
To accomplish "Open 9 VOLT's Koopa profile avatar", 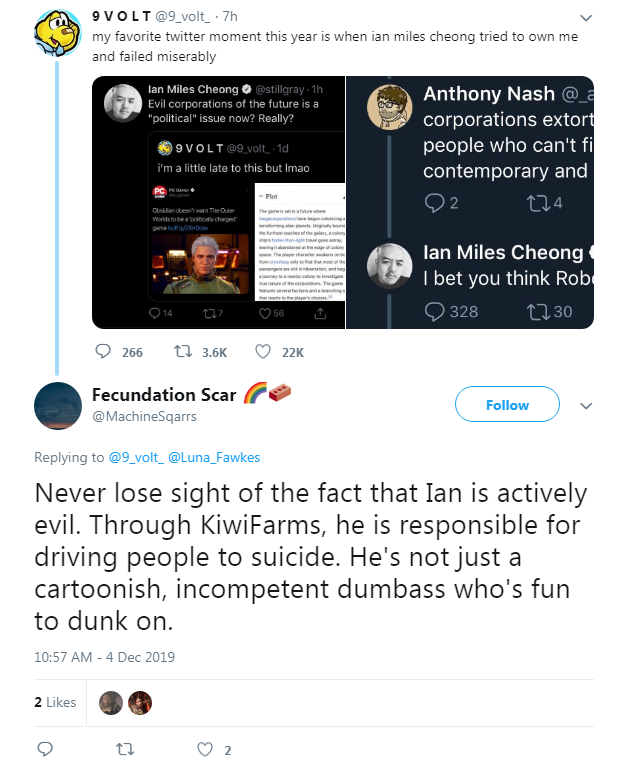I will pyautogui.click(x=57, y=33).
